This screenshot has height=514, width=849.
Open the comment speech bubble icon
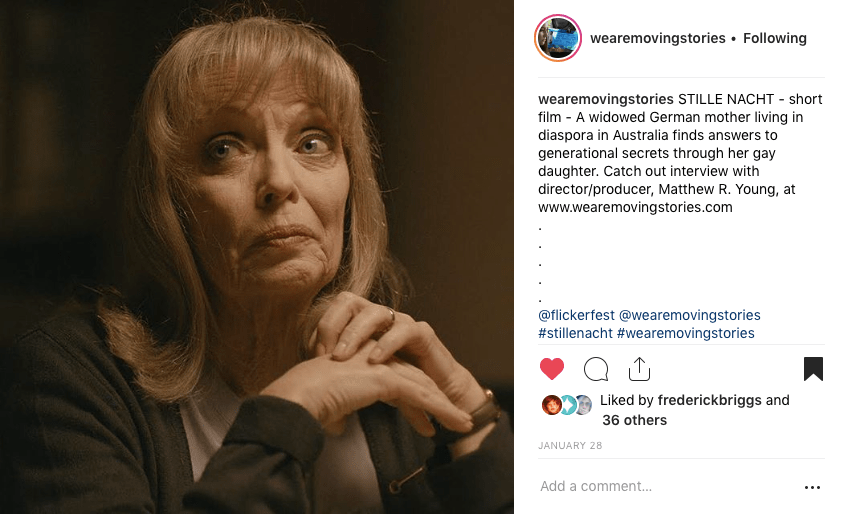596,369
